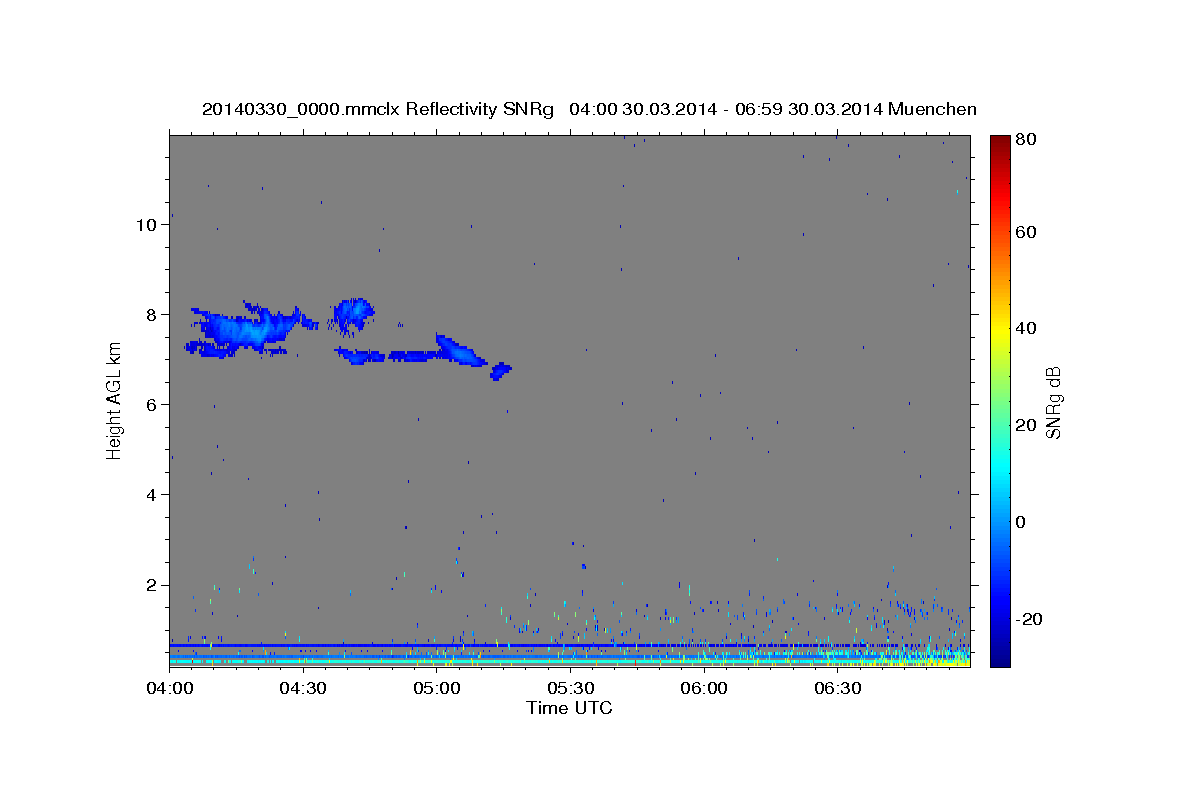
Task: Click the 06:00 time tick label
Action: coord(703,689)
